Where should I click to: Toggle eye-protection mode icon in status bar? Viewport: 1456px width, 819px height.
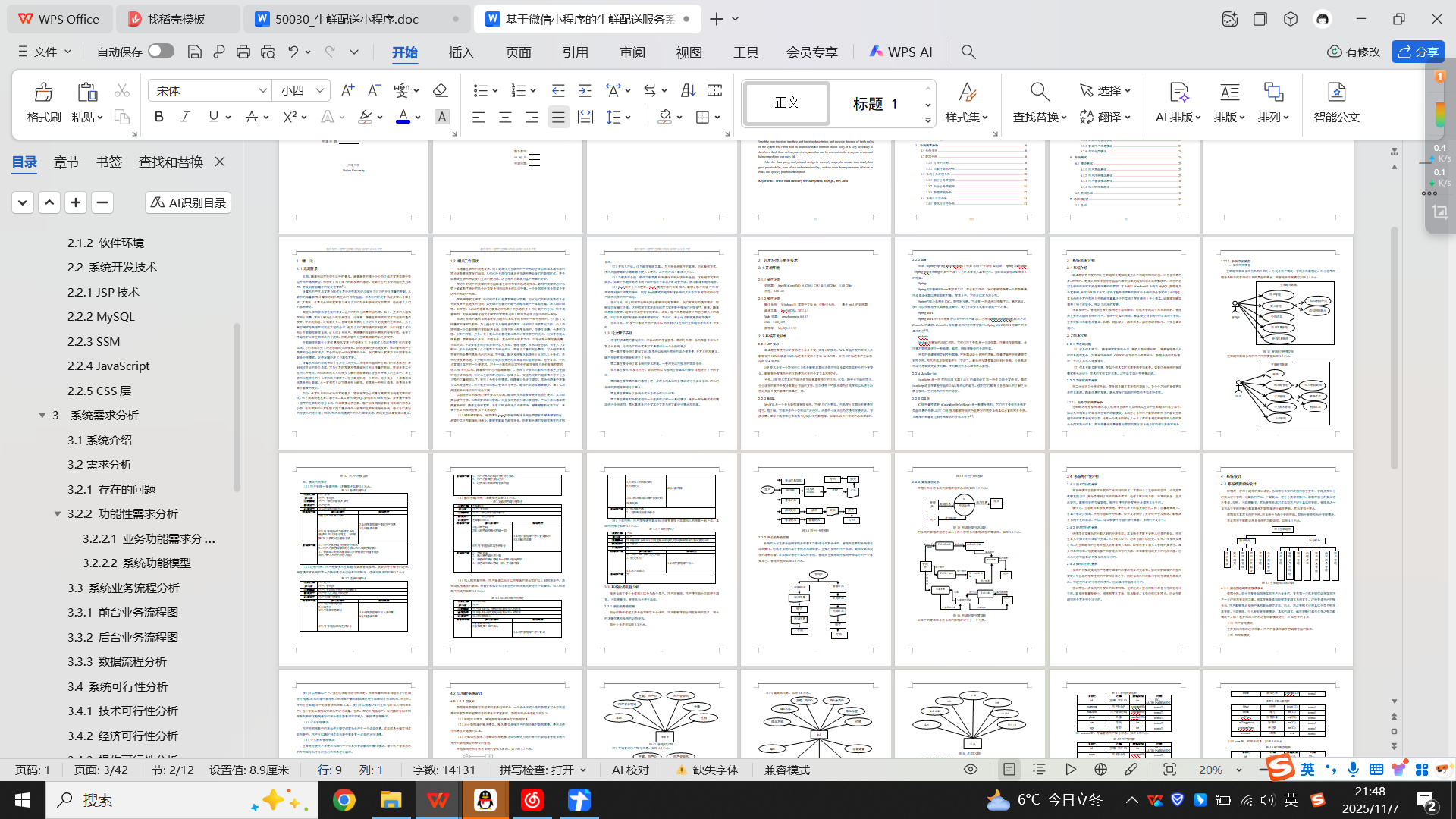(x=970, y=770)
